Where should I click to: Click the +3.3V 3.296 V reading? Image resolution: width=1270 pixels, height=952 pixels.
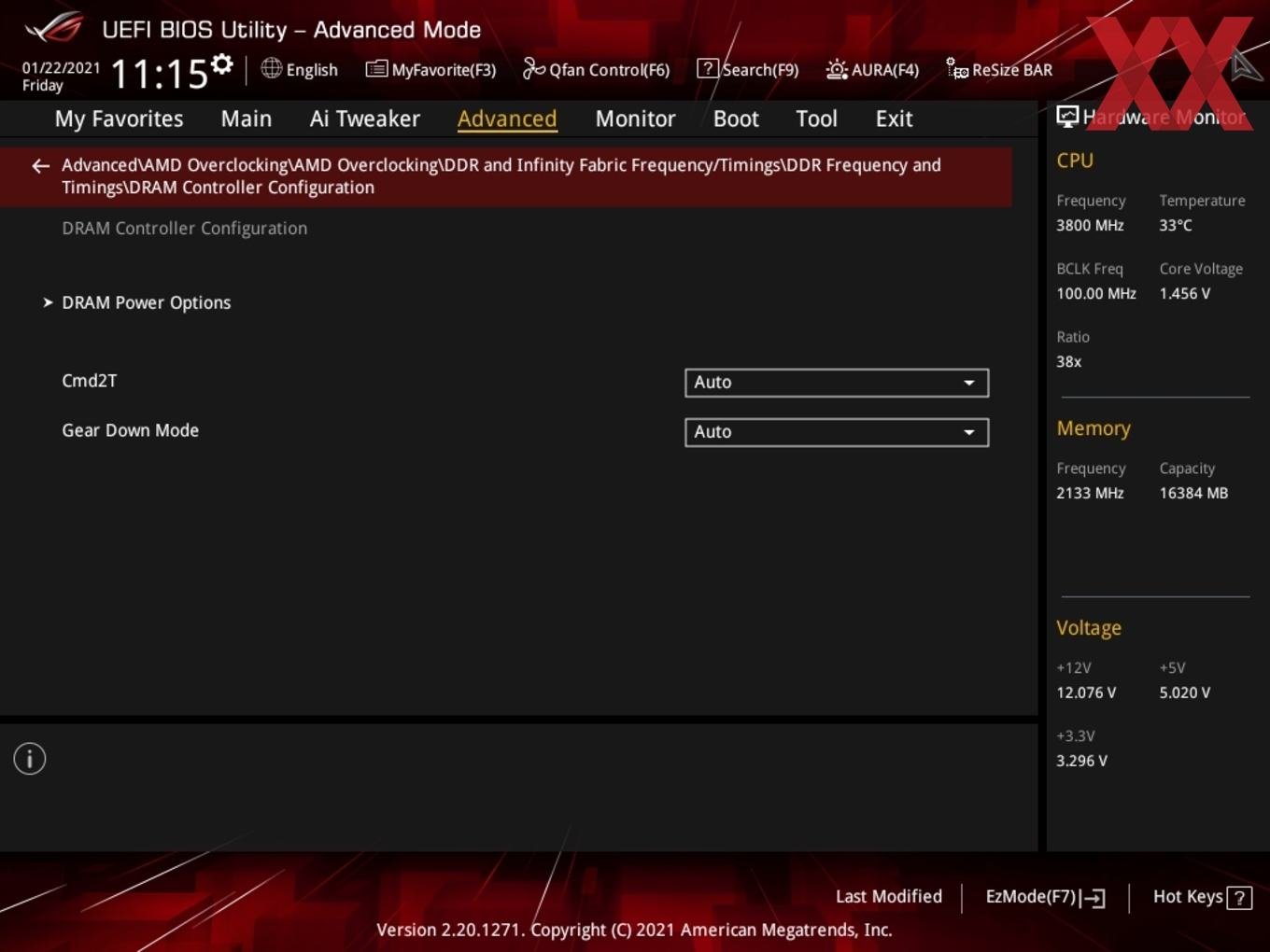coord(1081,761)
